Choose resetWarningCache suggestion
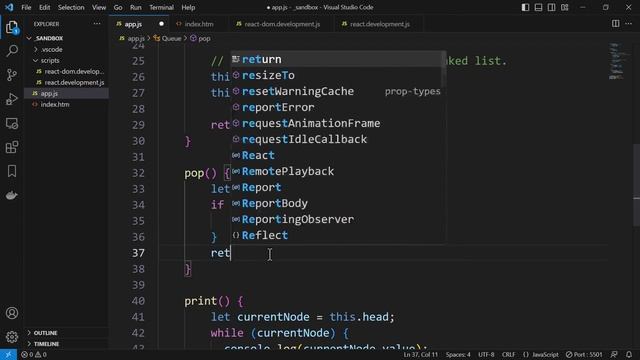Screen dimensions: 640x360 pyautogui.click(x=338, y=91)
